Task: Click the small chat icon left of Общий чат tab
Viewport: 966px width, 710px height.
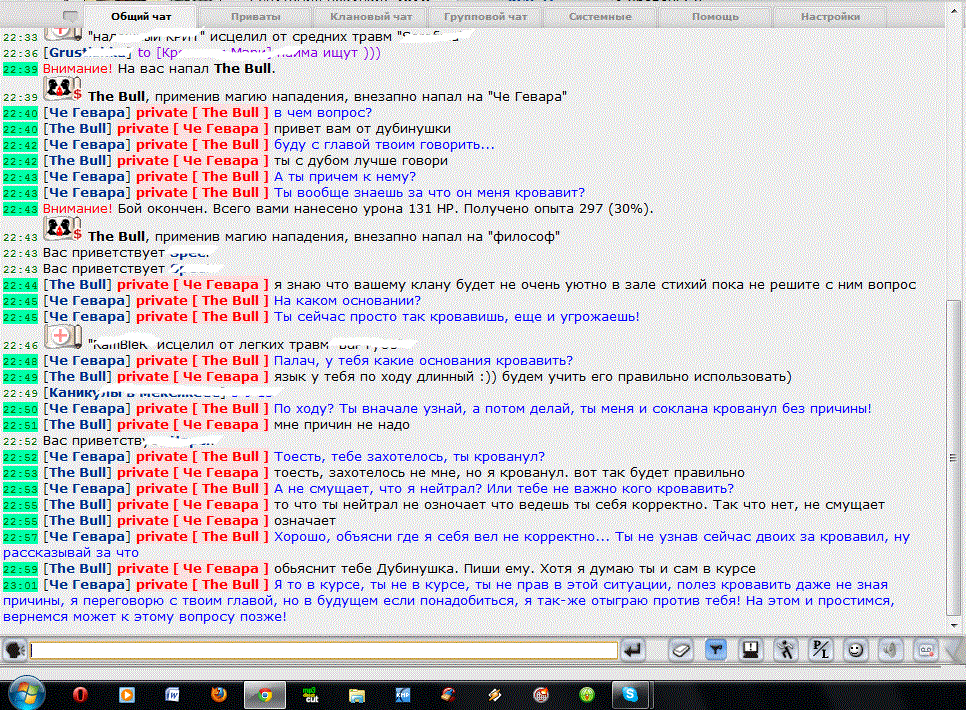Action: tap(71, 16)
